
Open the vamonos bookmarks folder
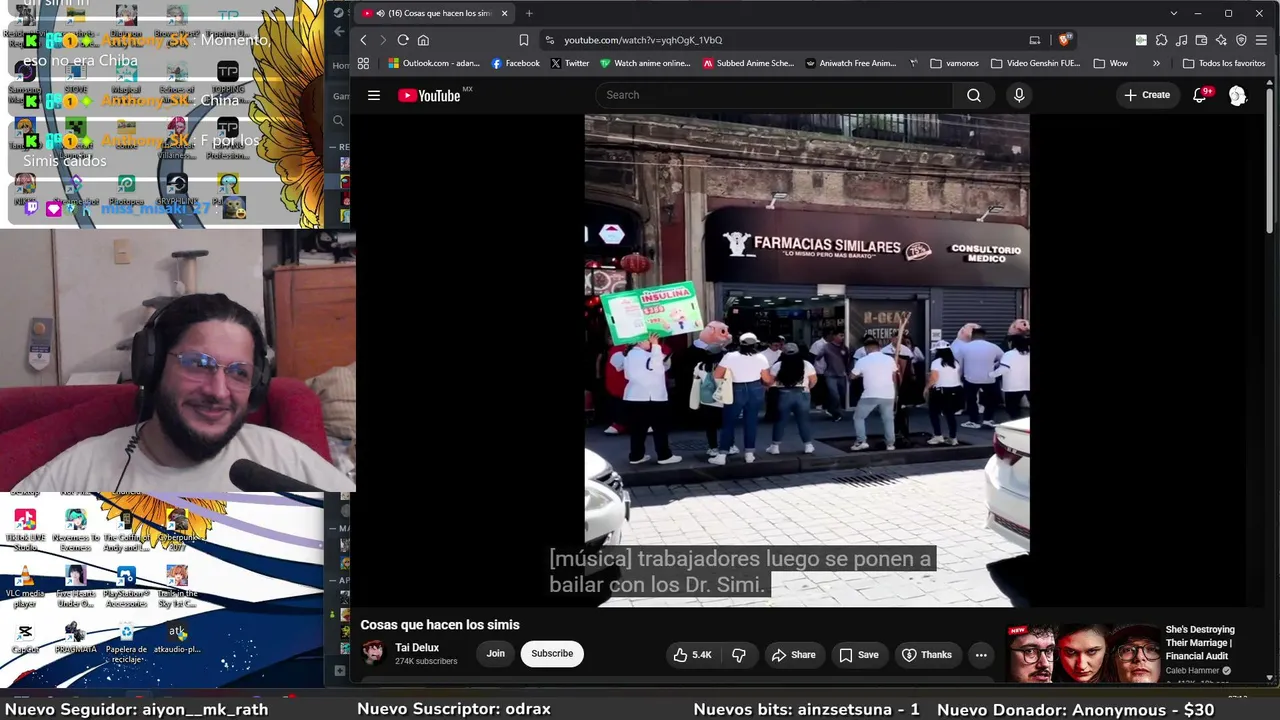point(954,63)
